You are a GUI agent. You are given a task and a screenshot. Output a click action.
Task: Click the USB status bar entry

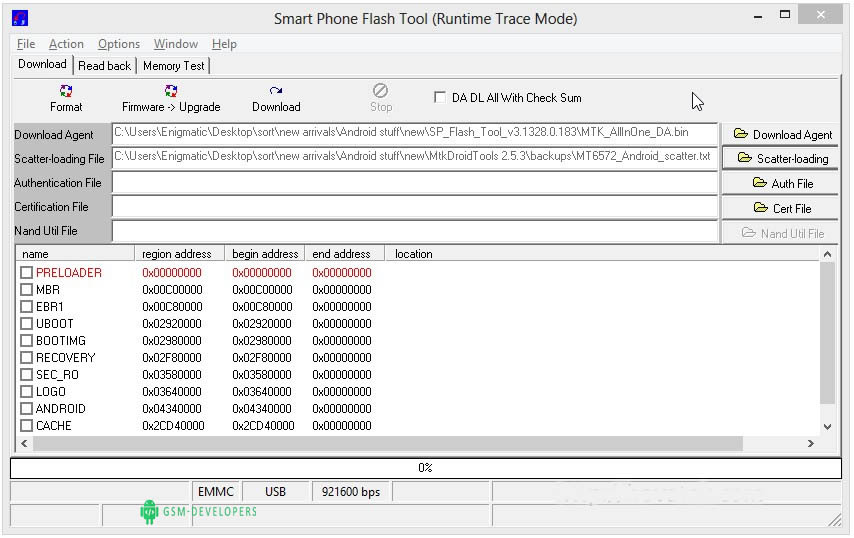click(x=276, y=492)
